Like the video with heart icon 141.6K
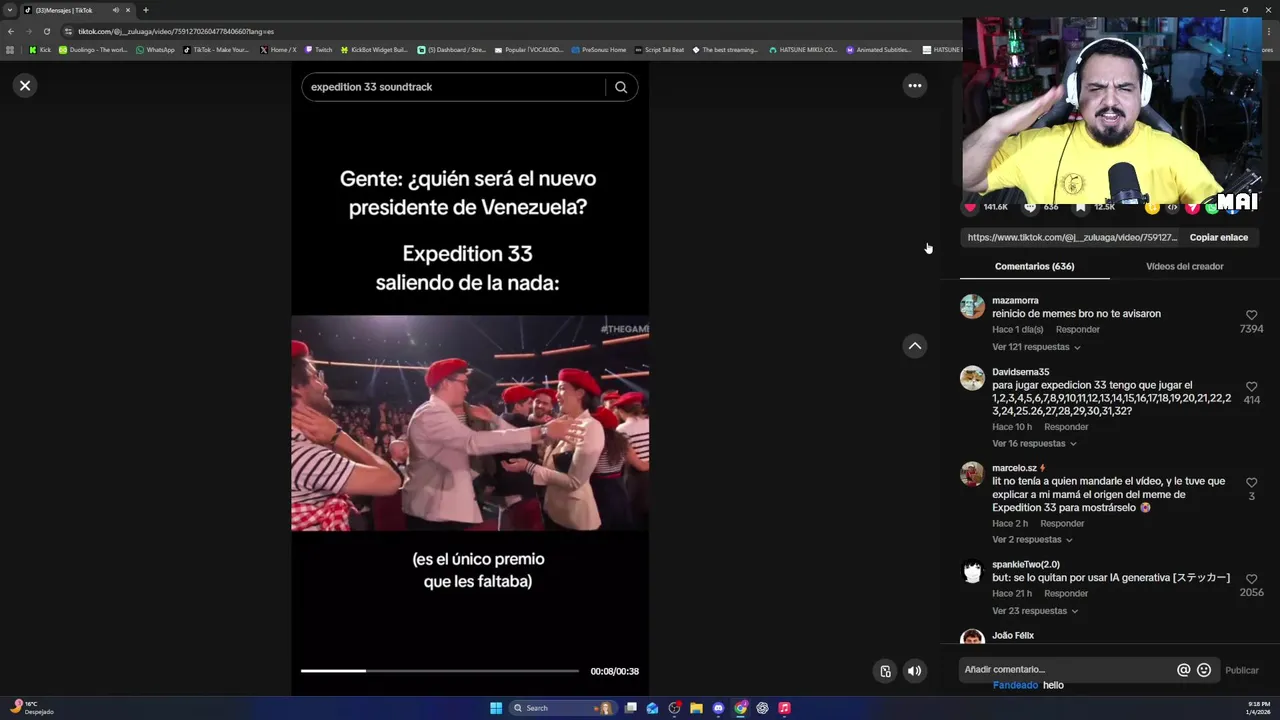This screenshot has height=720, width=1280. pyautogui.click(x=969, y=207)
